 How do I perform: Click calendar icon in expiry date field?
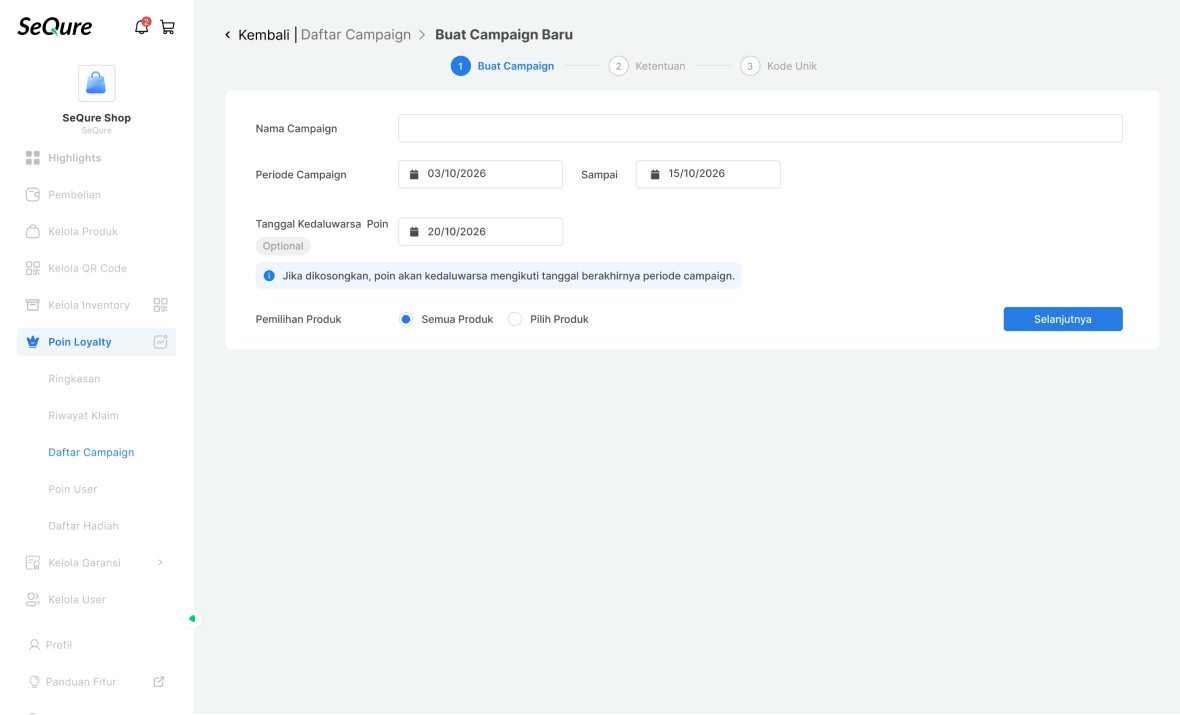coord(414,232)
